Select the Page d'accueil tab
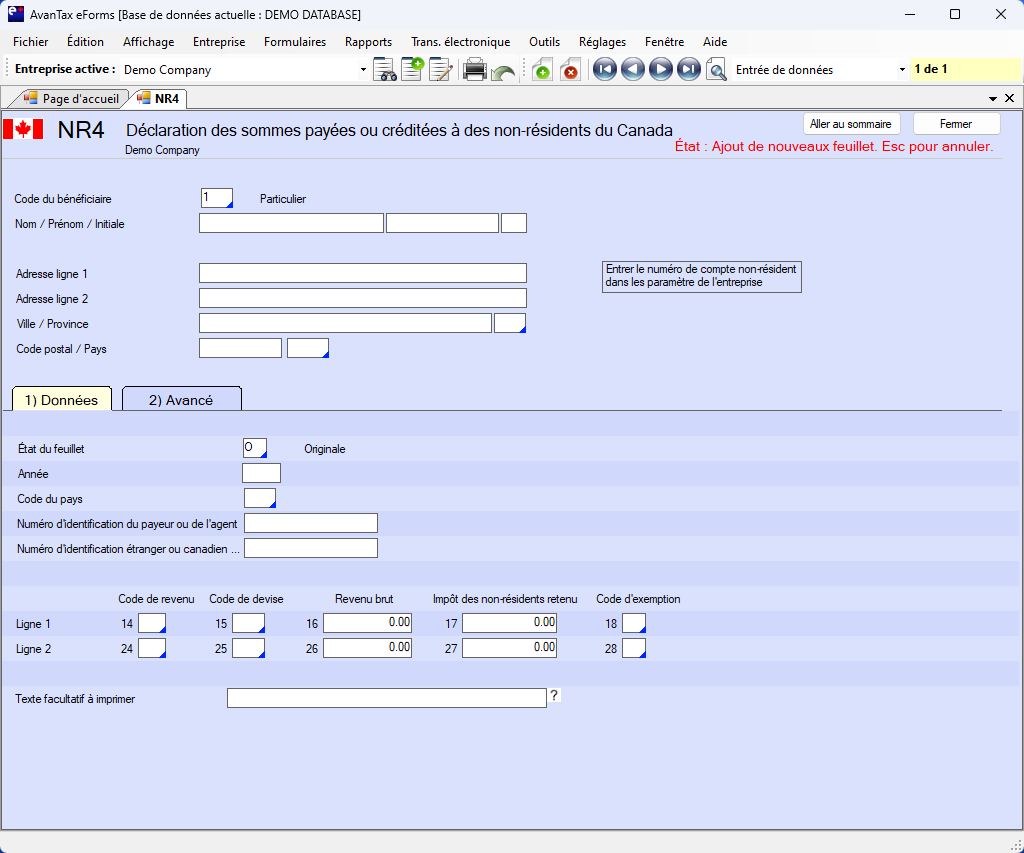 (x=72, y=99)
